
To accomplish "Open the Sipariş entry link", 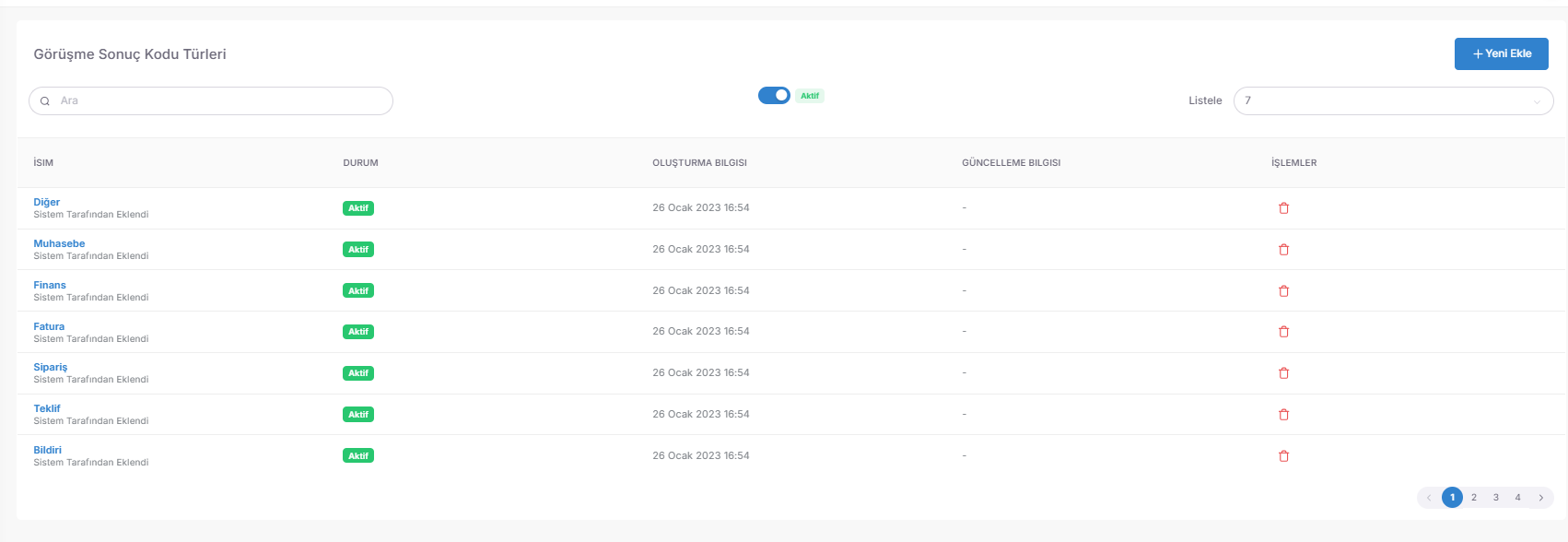I will coord(51,367).
